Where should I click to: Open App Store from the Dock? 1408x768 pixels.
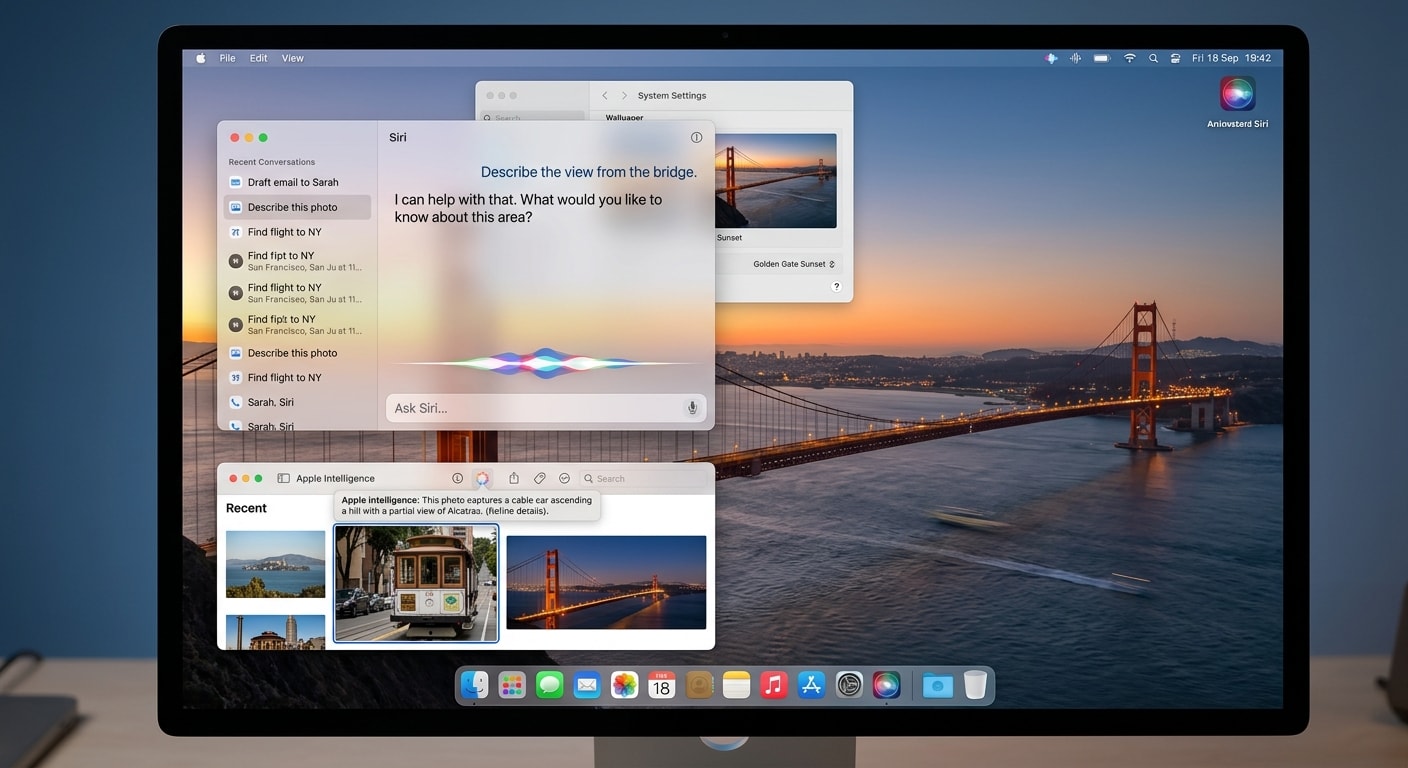[811, 685]
